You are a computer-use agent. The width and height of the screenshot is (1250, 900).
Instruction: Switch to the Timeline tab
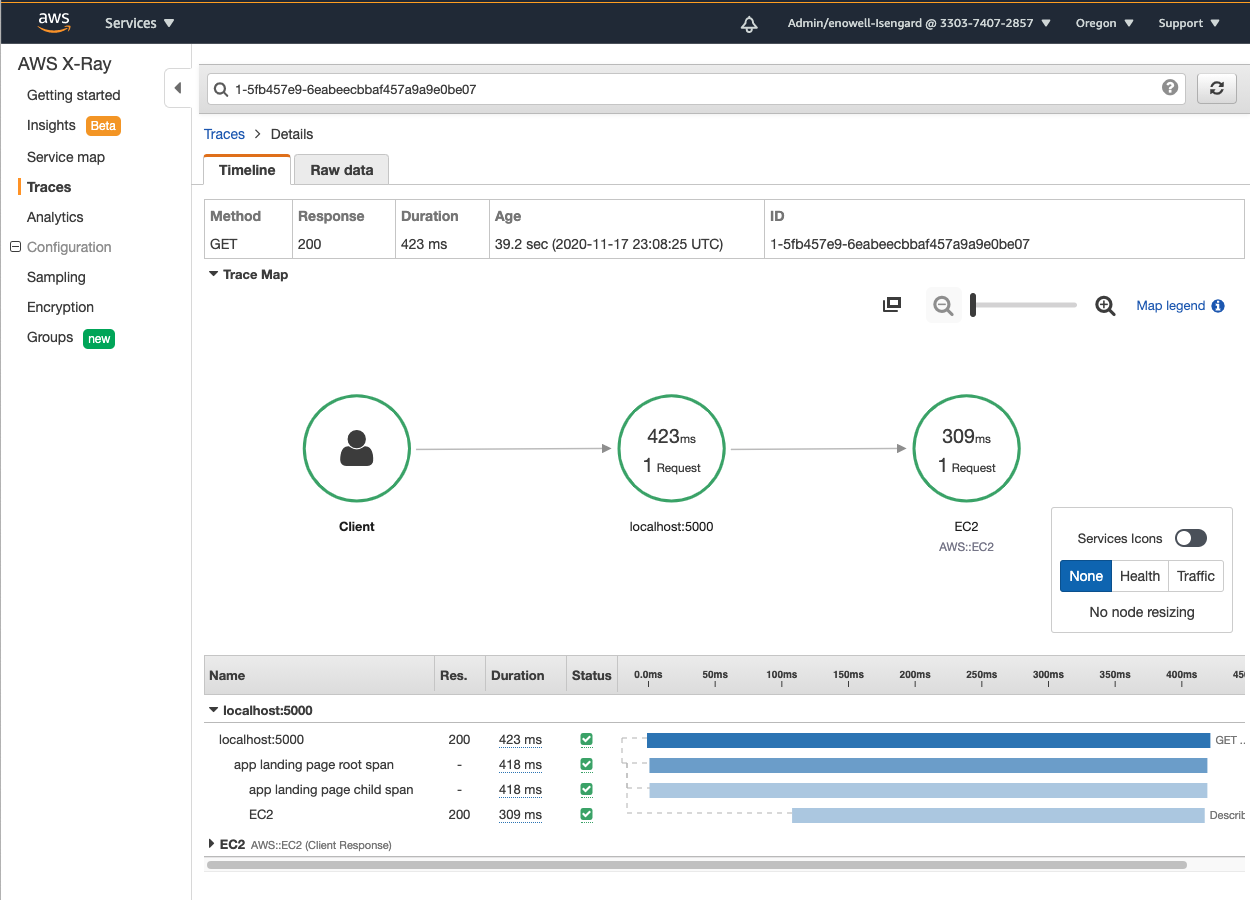tap(247, 170)
